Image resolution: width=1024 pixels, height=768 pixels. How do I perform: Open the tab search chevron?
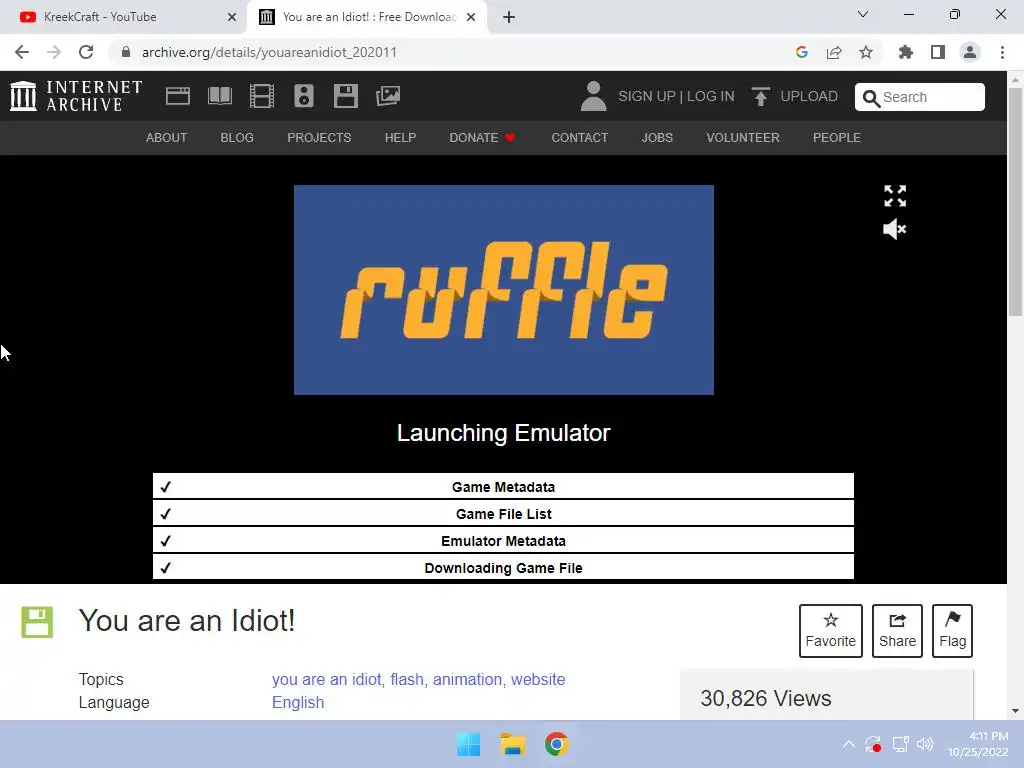pos(863,14)
